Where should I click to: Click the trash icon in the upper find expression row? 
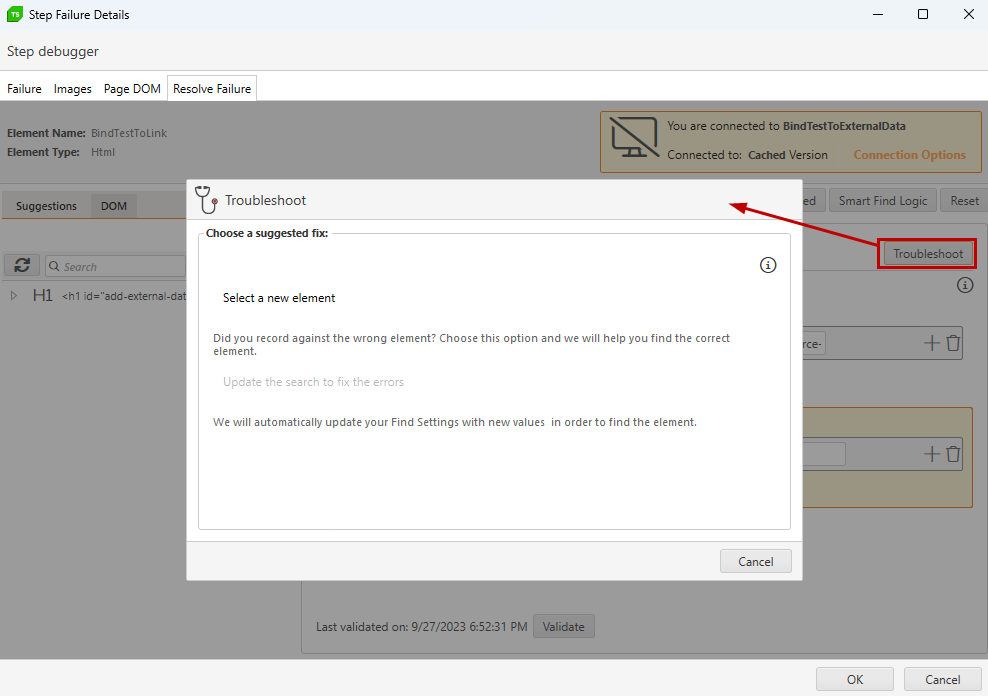coord(953,343)
